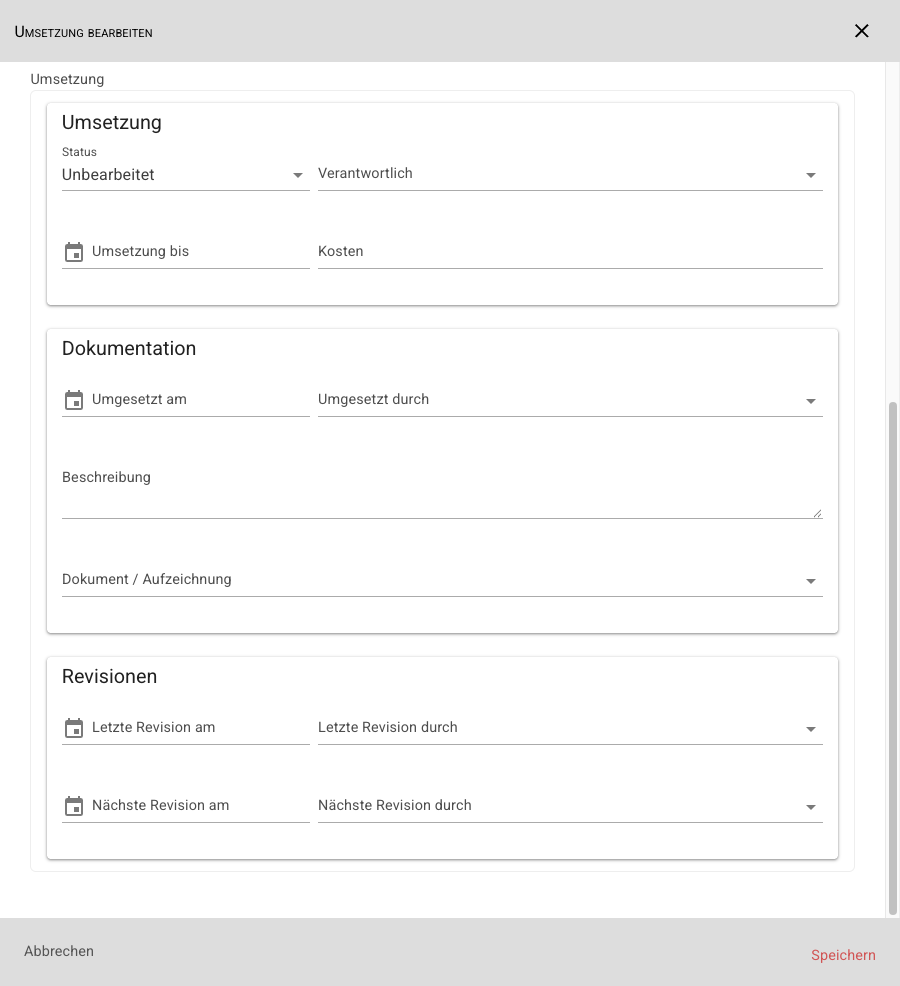The height and width of the screenshot is (986, 900).
Task: Click the calendar icon beside Umsetzung bis
Action: [74, 252]
